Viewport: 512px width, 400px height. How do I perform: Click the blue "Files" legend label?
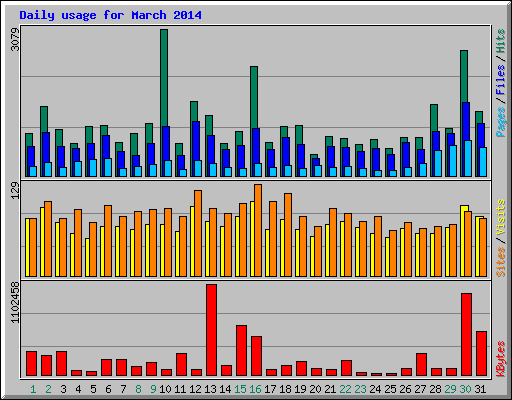point(500,79)
